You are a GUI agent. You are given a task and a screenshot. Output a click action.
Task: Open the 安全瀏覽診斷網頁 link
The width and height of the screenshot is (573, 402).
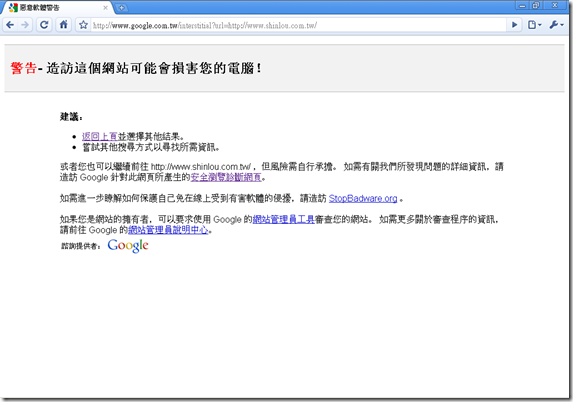click(x=226, y=177)
